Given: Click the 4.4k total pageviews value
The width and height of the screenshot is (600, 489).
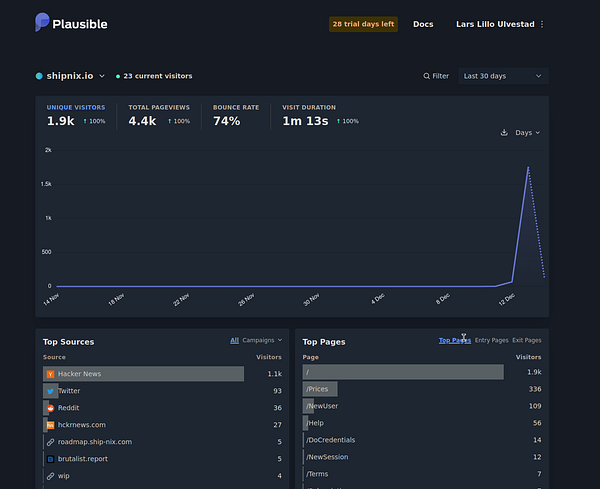Looking at the screenshot, I should point(142,121).
